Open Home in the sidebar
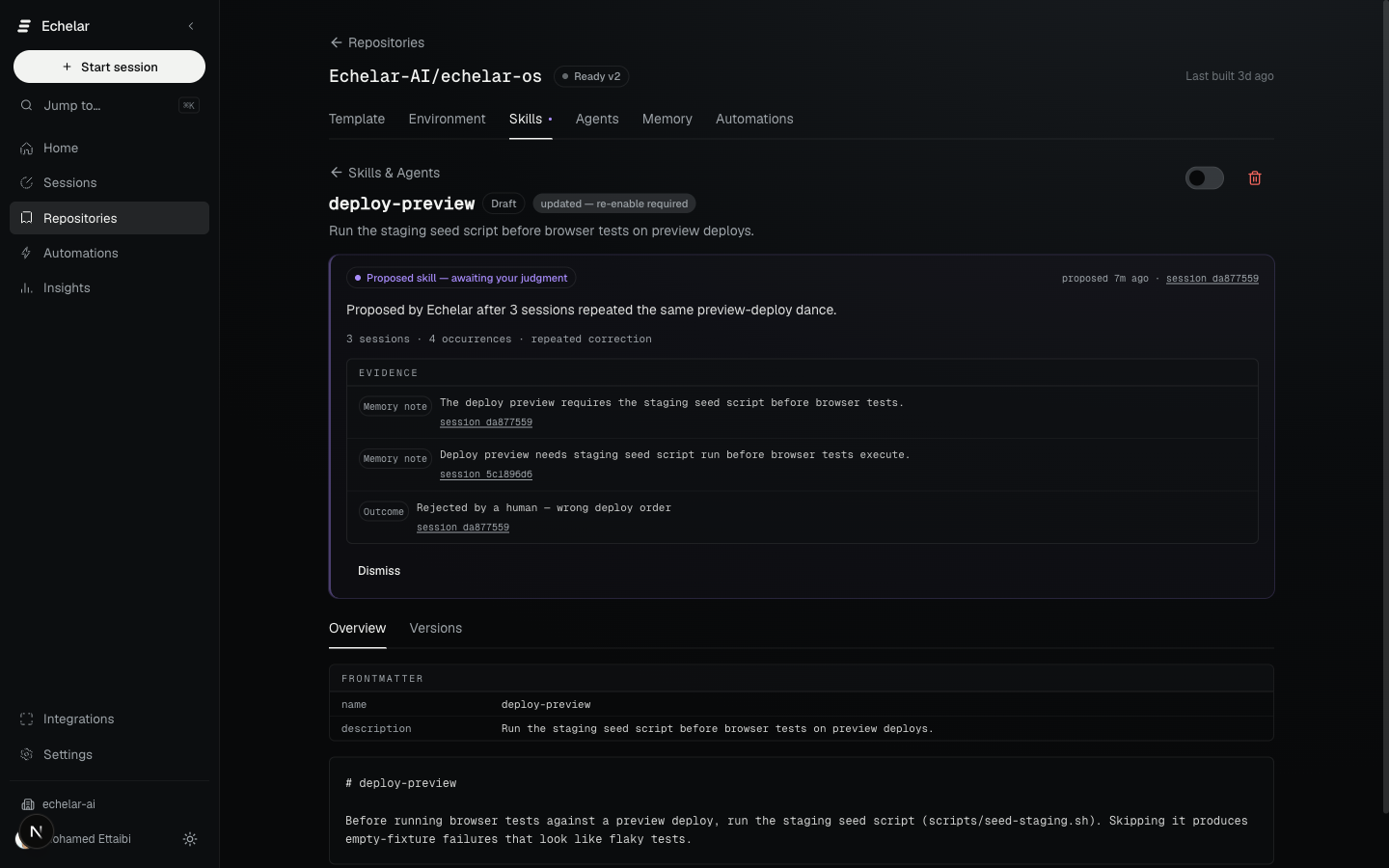This screenshot has width=1389, height=868. (109, 148)
